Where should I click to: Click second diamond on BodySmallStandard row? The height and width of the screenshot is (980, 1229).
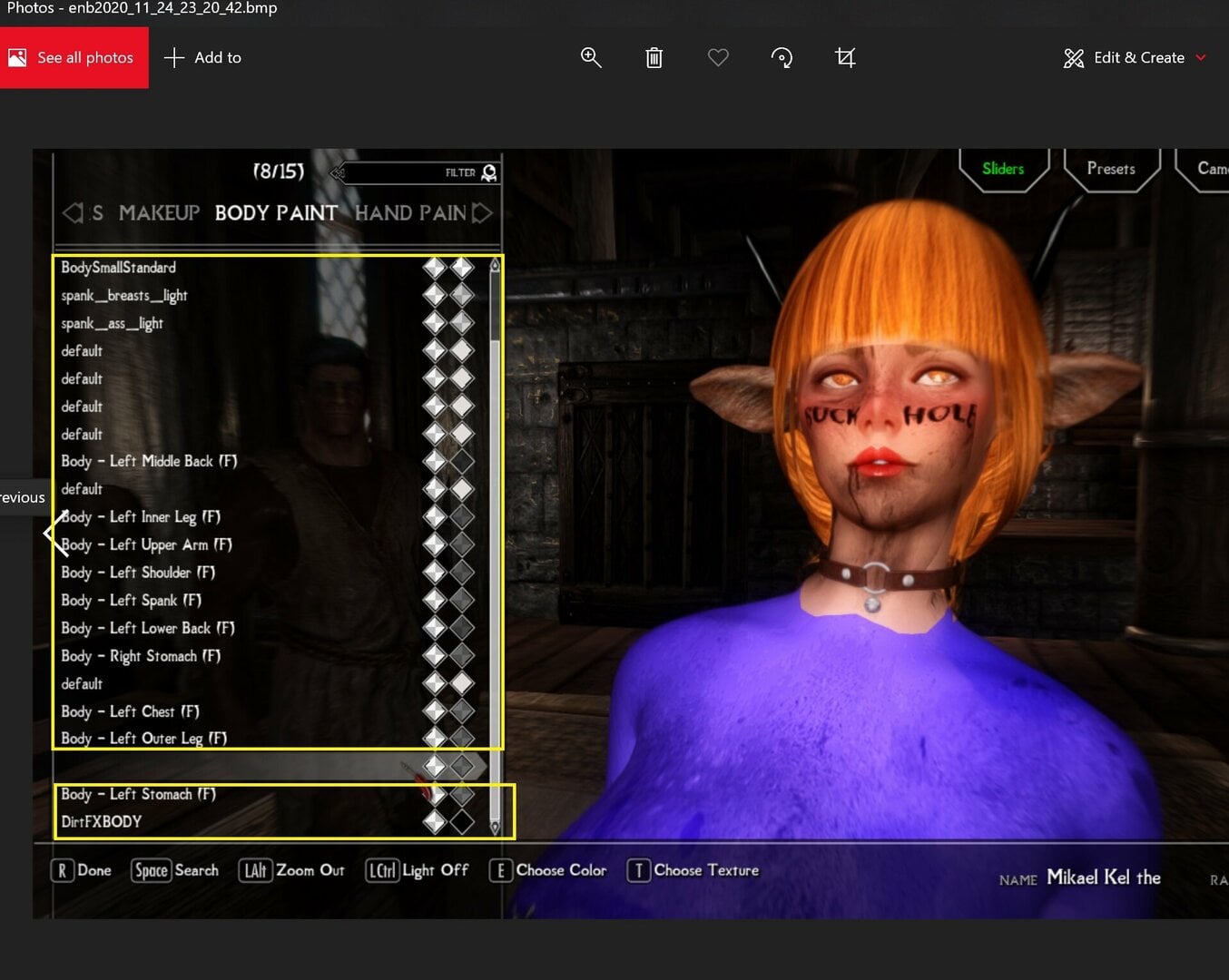463,268
